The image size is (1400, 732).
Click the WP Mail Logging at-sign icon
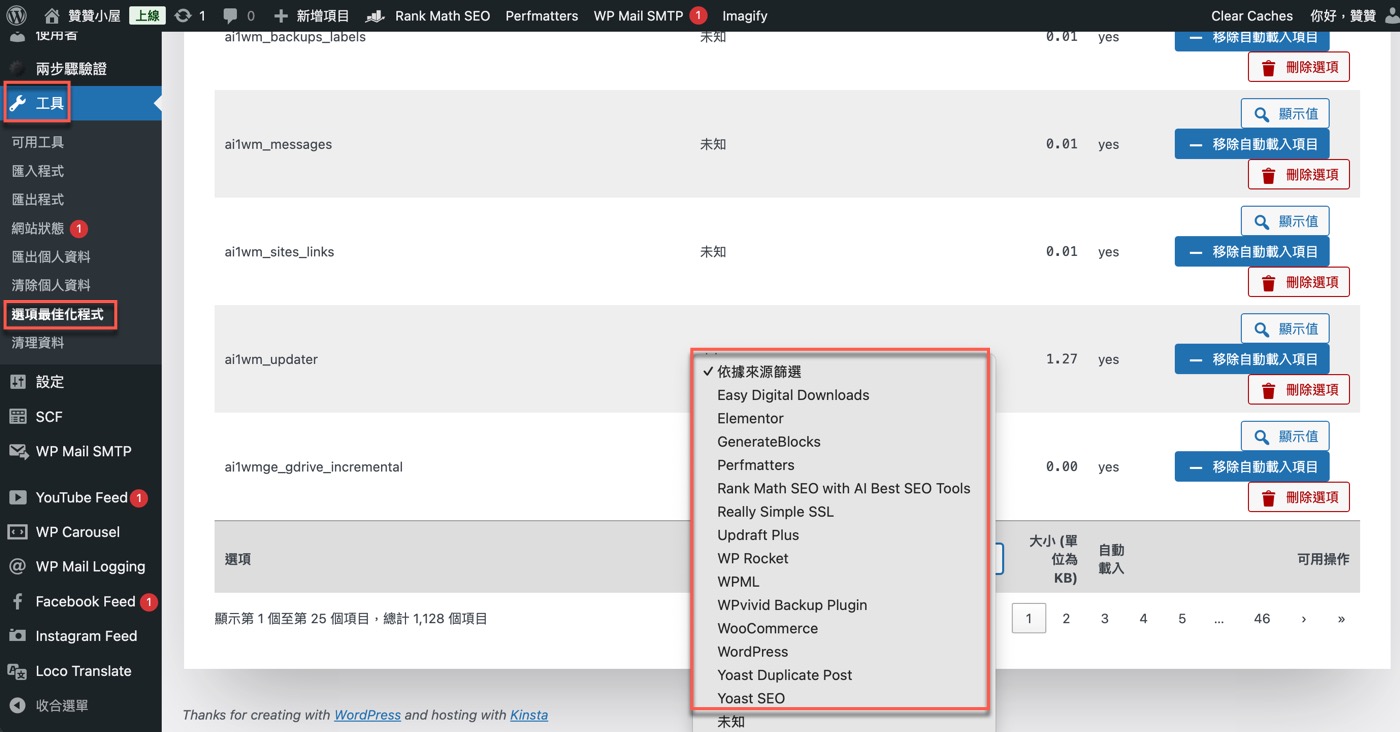[17, 566]
